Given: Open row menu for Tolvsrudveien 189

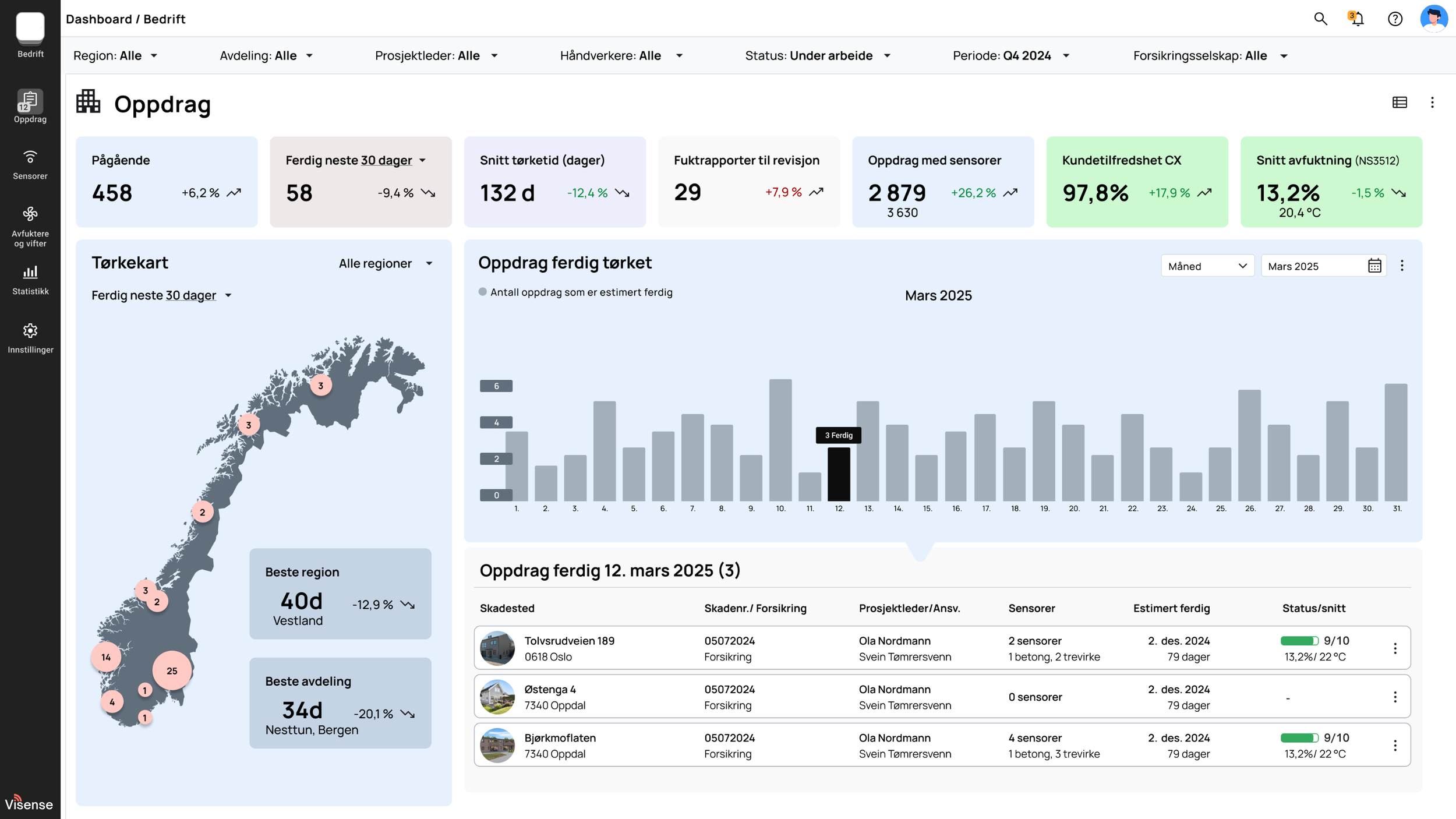Looking at the screenshot, I should pos(1395,648).
